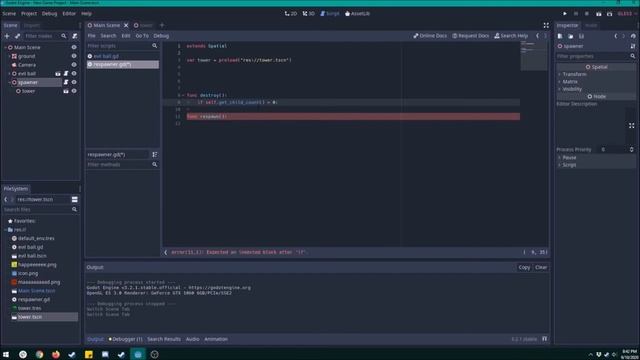This screenshot has width=640, height=360.
Task: Stop the running scene
Action: click(x=587, y=13)
